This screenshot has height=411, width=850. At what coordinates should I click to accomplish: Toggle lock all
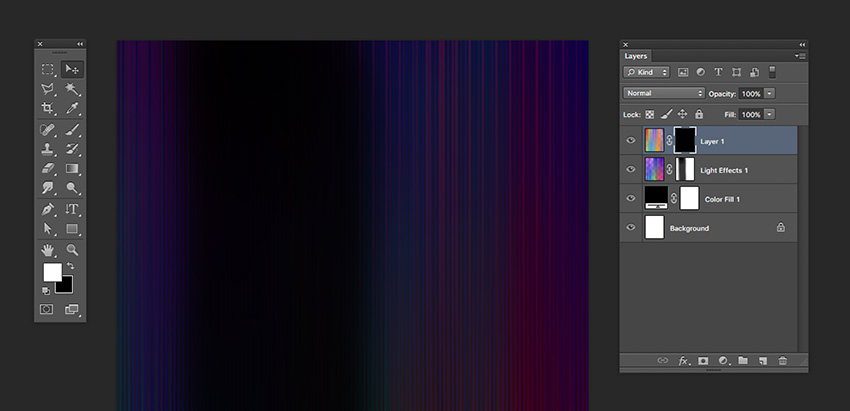pos(699,114)
